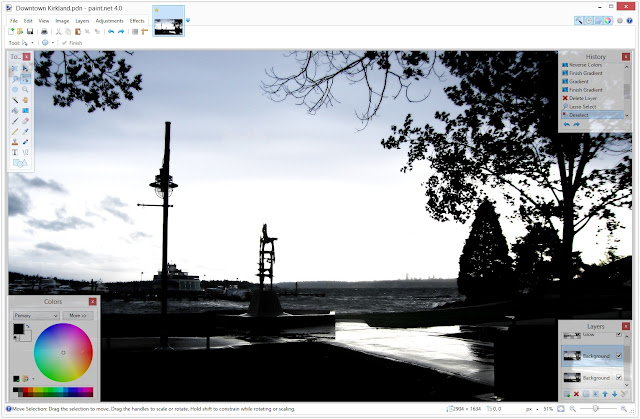This screenshot has height=419, width=640.
Task: Open the Edit menu
Action: 28,21
